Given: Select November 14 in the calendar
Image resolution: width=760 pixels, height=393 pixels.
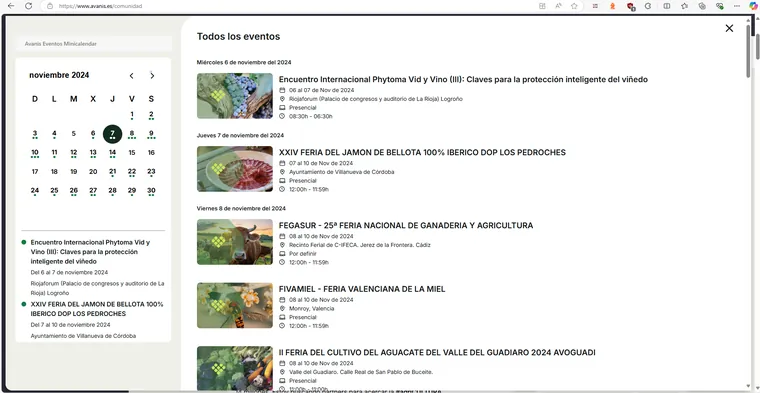Looking at the screenshot, I should tap(112, 153).
